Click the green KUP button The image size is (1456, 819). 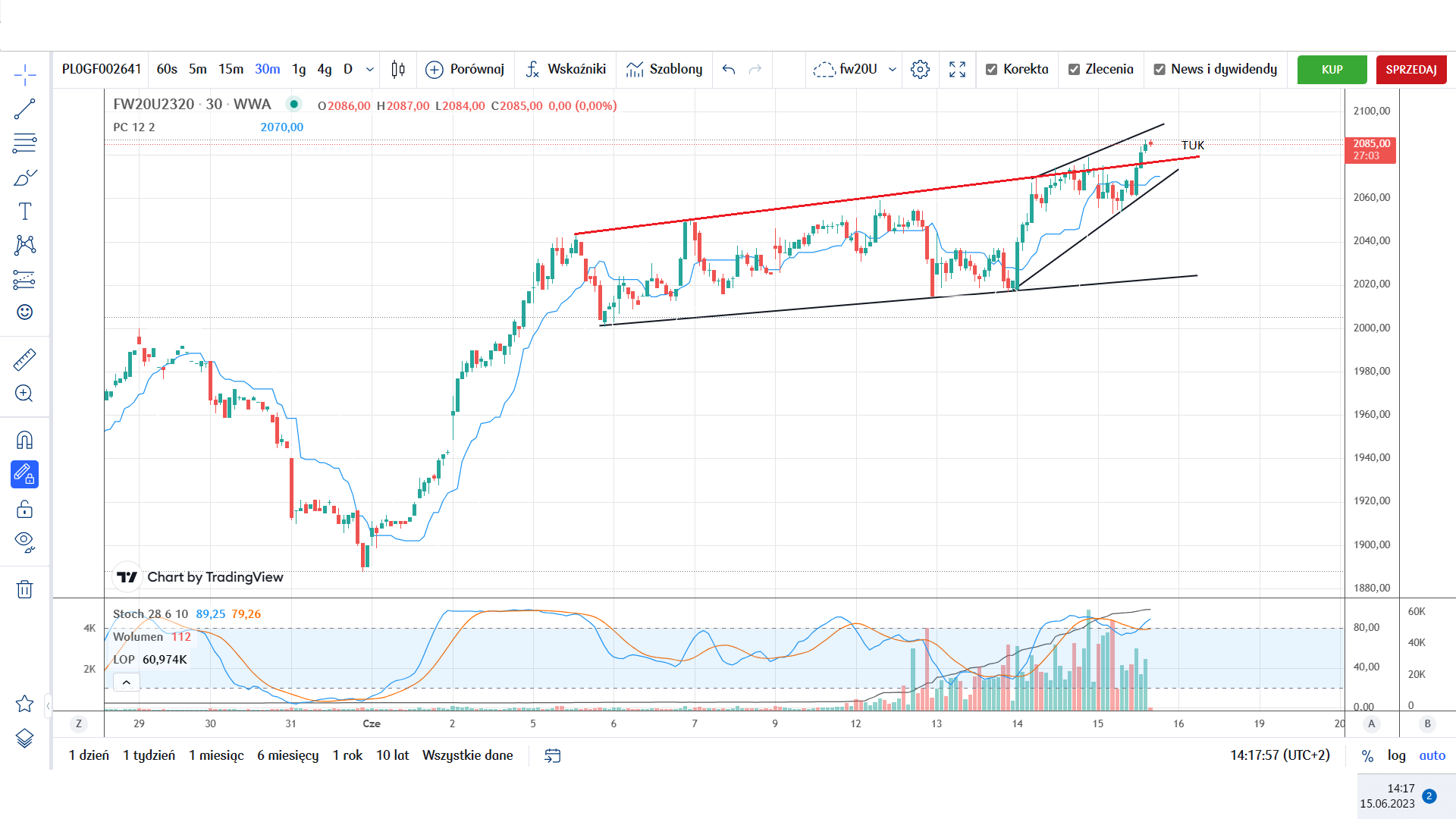pyautogui.click(x=1332, y=70)
